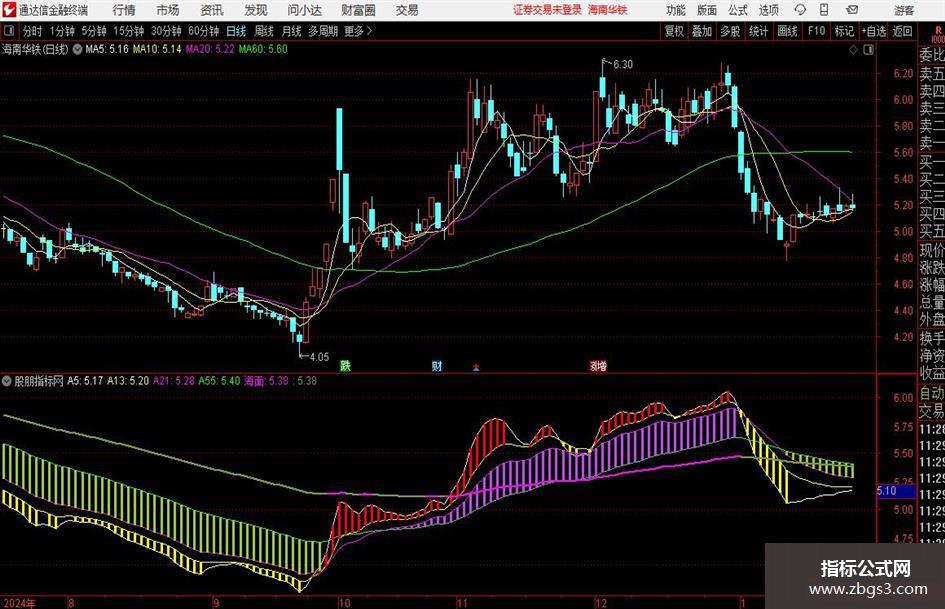Viewport: 945px width, 609px height.
Task: Expand the dropdown beside 股朋指标网 indicator
Action: [x=7, y=381]
